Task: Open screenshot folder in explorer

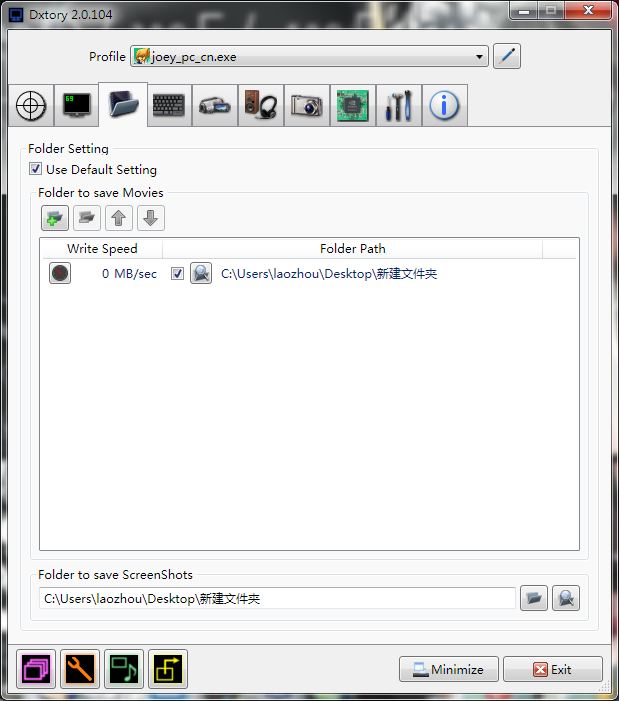Action: click(x=566, y=598)
